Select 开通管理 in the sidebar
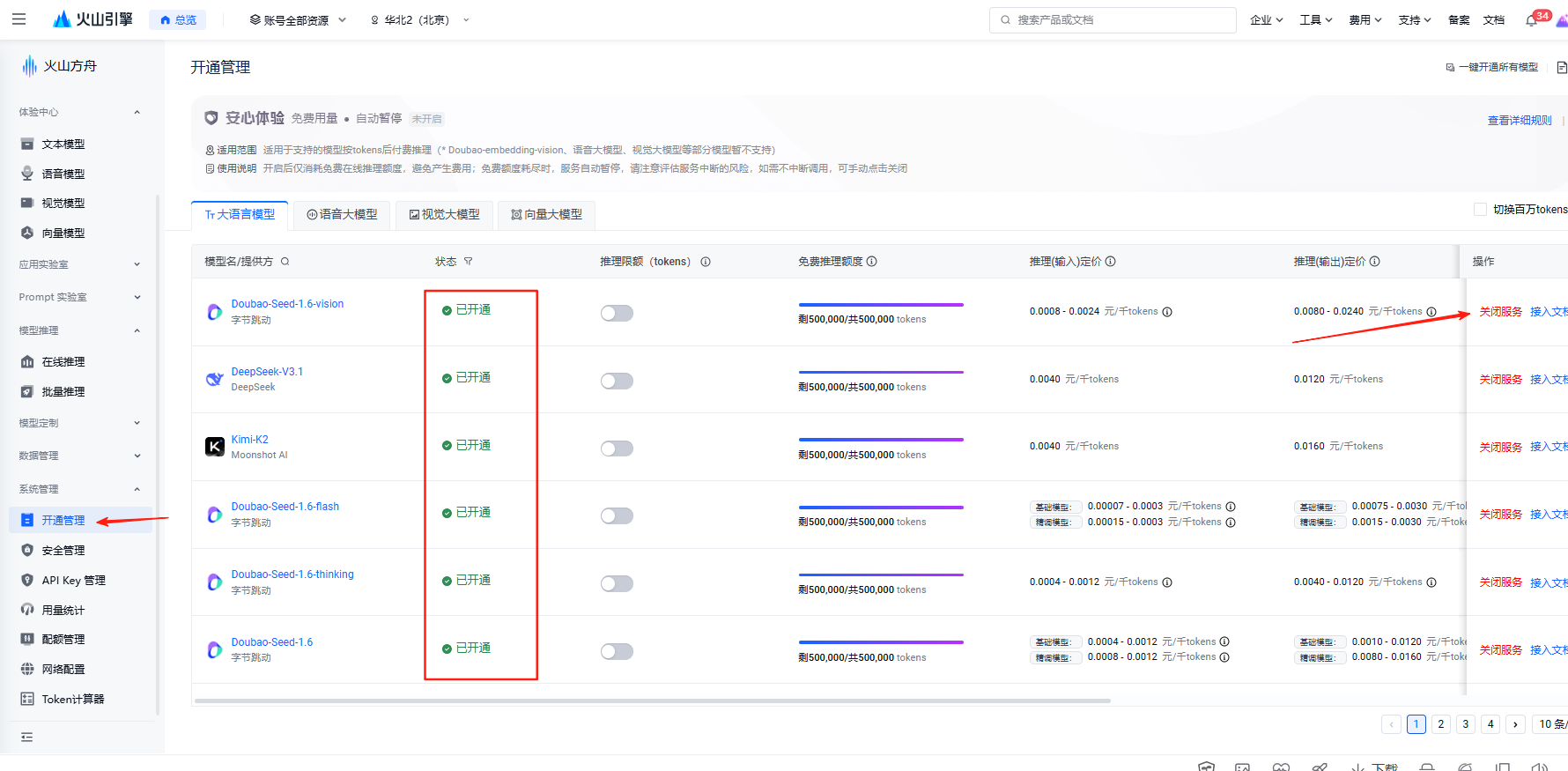The height and width of the screenshot is (771, 1568). click(x=80, y=520)
